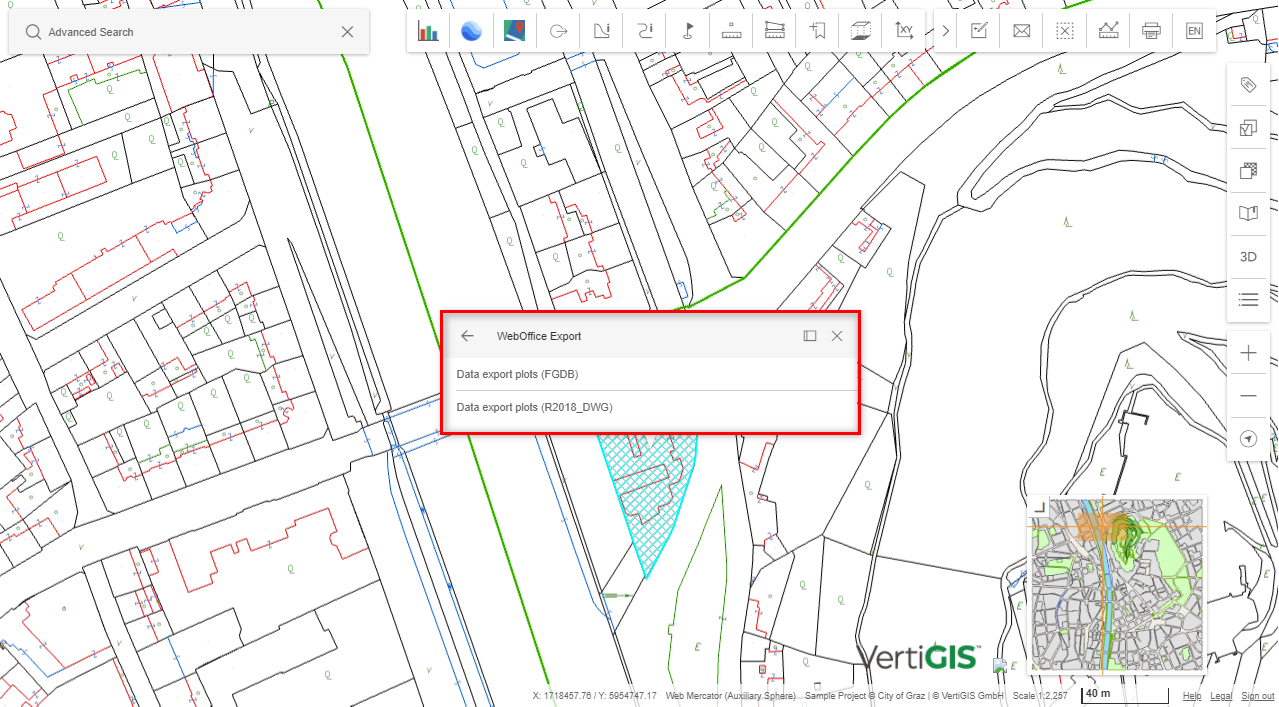Screen dimensions: 1279x707
Task: Toggle the layer list panel
Action: coord(1248,298)
